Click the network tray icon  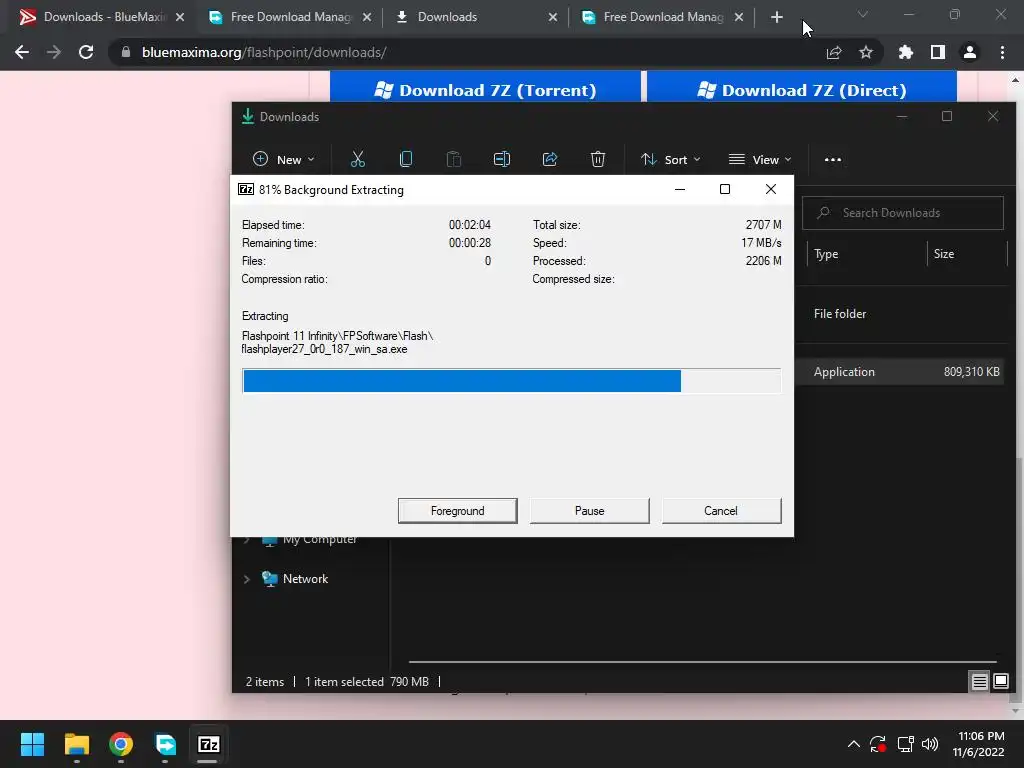pyautogui.click(x=905, y=744)
